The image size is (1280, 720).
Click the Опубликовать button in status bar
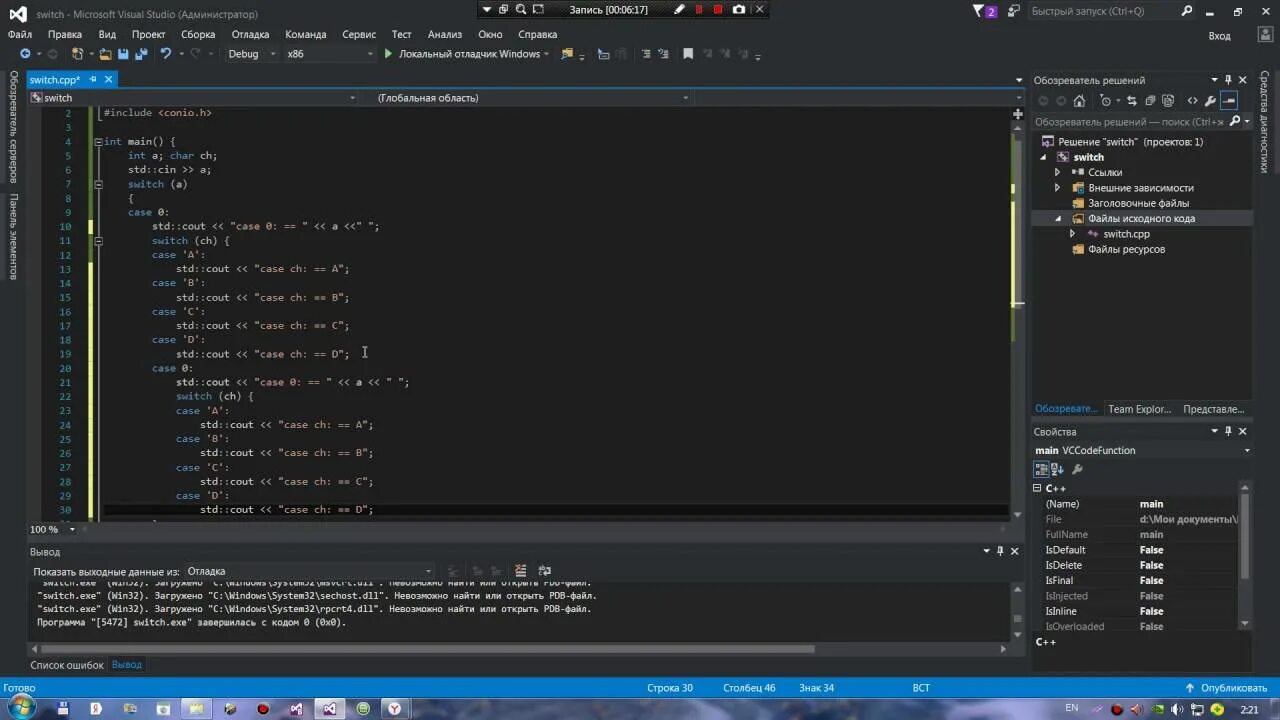pos(1226,687)
